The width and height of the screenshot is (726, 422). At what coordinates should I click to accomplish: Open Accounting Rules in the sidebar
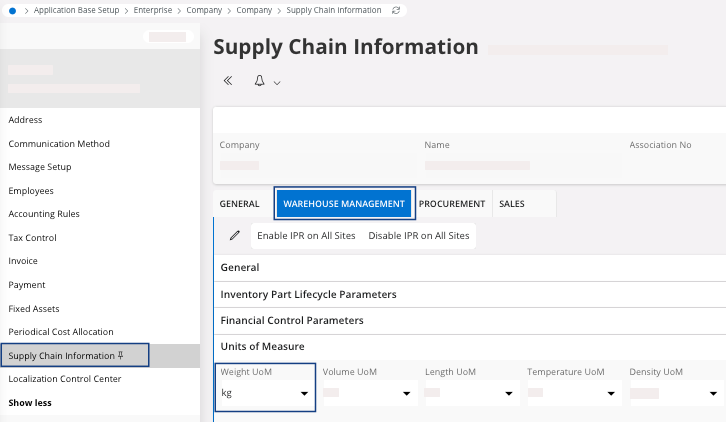pyautogui.click(x=44, y=214)
